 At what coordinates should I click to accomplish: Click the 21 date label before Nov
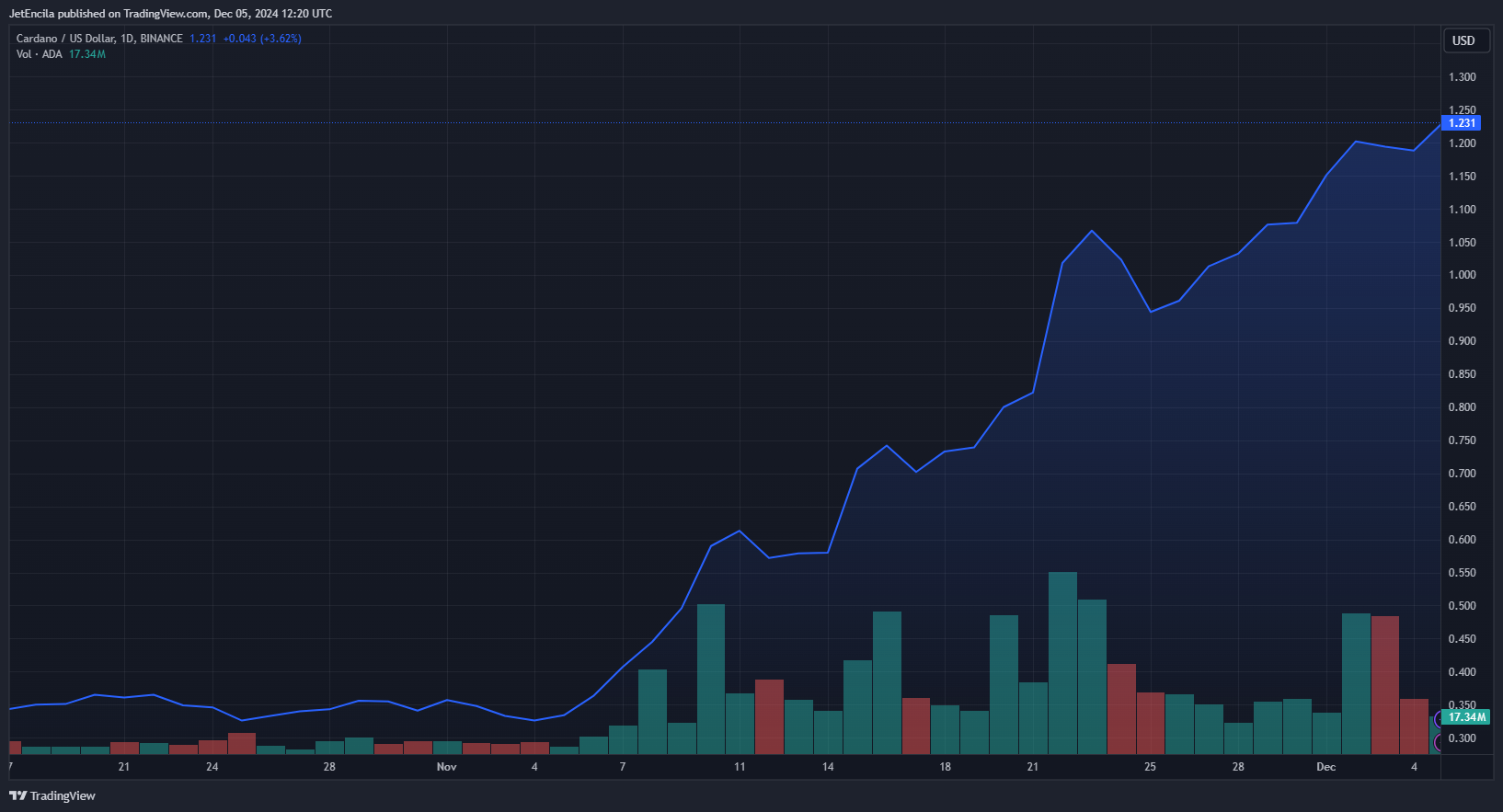(124, 767)
